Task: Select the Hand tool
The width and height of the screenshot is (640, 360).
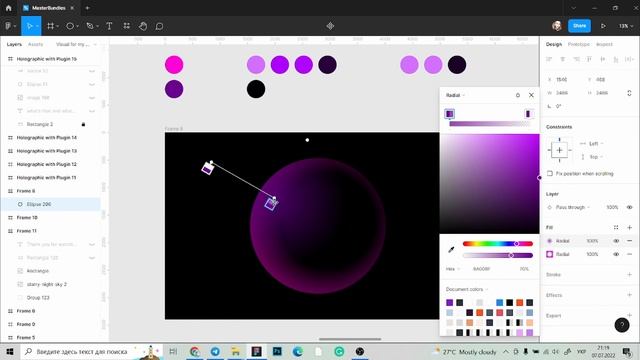Action: (x=143, y=26)
